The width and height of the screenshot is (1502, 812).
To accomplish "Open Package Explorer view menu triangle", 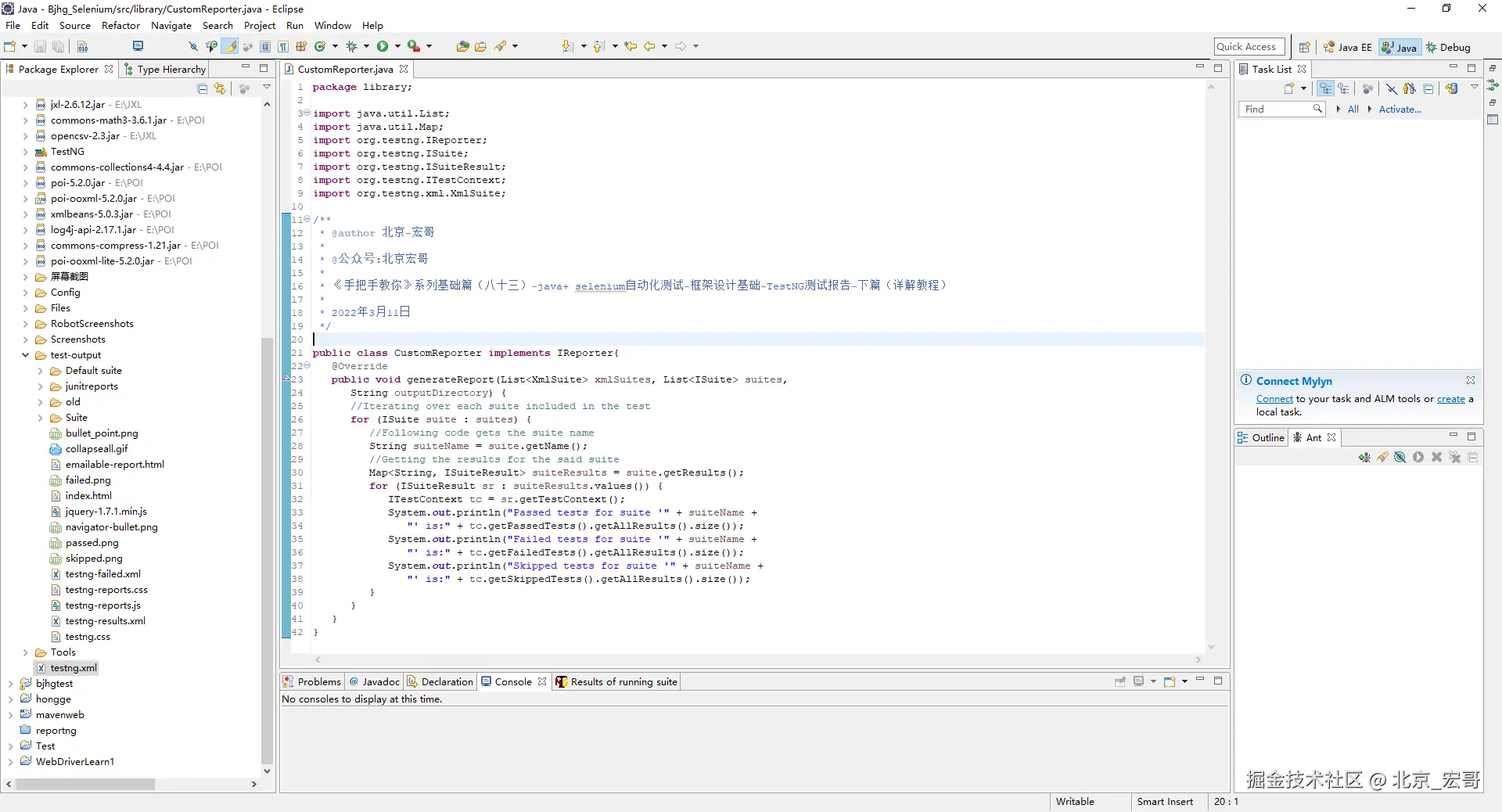I will click(x=267, y=88).
